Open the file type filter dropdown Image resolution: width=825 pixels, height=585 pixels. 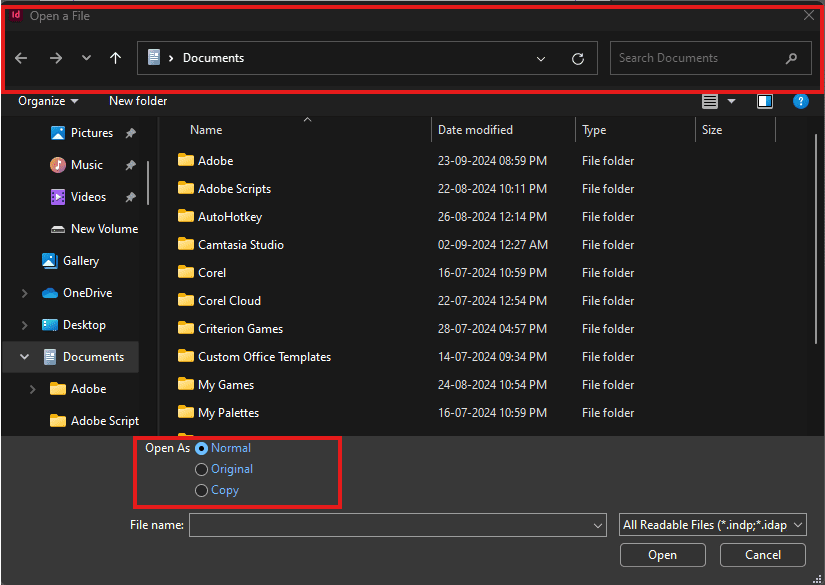(x=713, y=525)
